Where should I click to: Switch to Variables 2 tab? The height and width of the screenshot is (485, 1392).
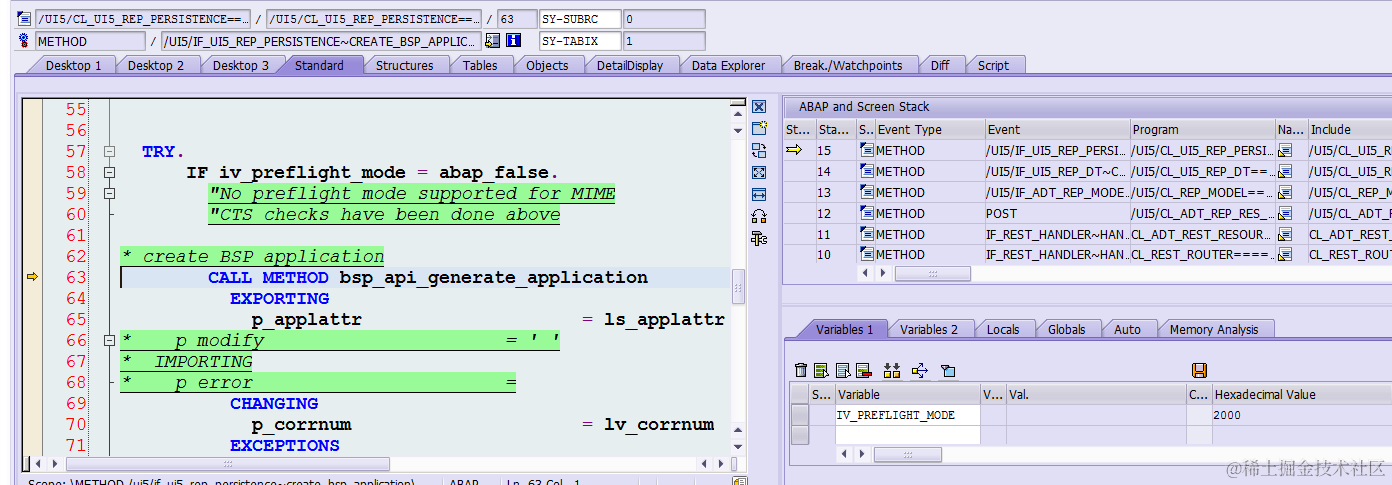point(929,329)
